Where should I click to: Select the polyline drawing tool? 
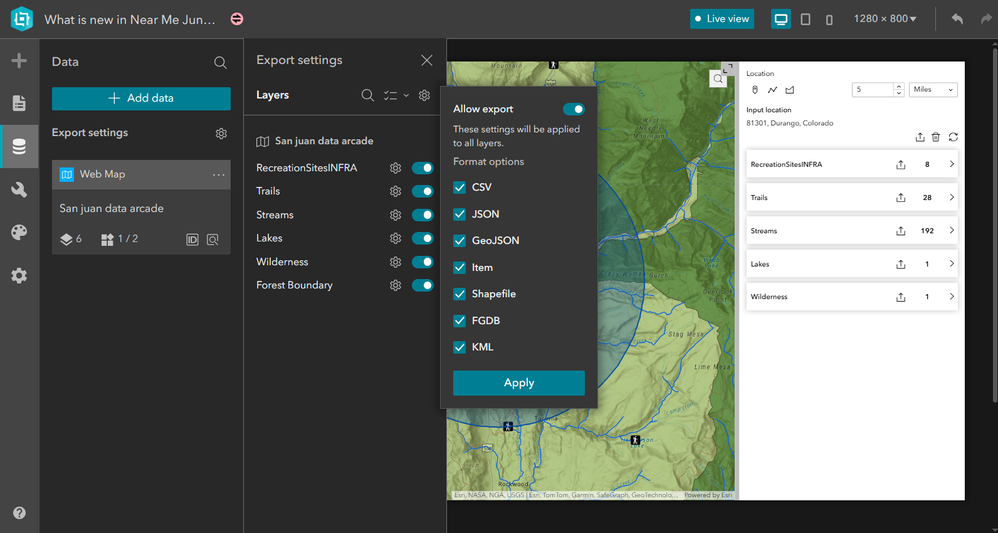point(772,90)
